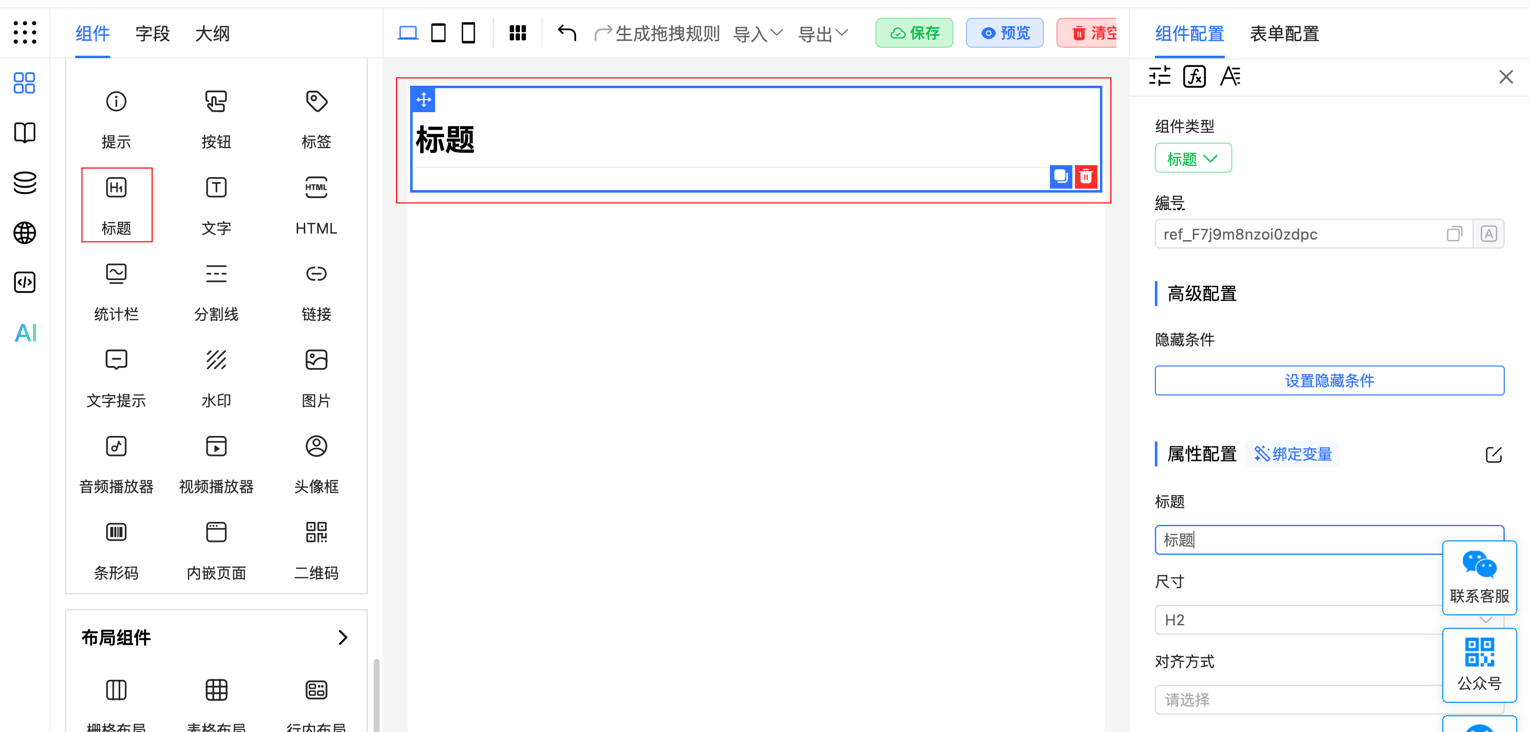Open the AI panel in the left sidebar
1530x732 pixels.
pos(24,333)
